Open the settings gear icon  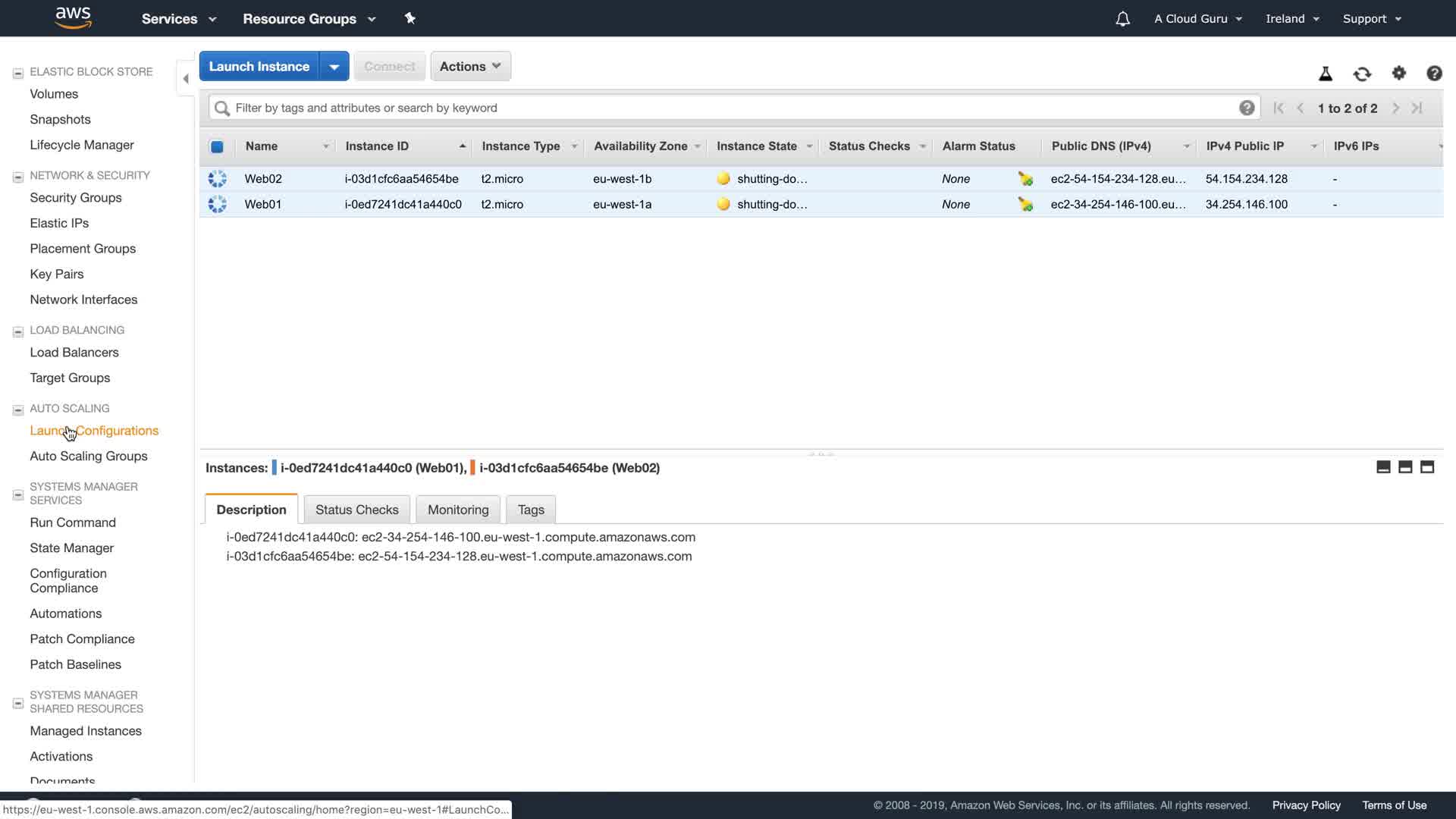pos(1398,73)
